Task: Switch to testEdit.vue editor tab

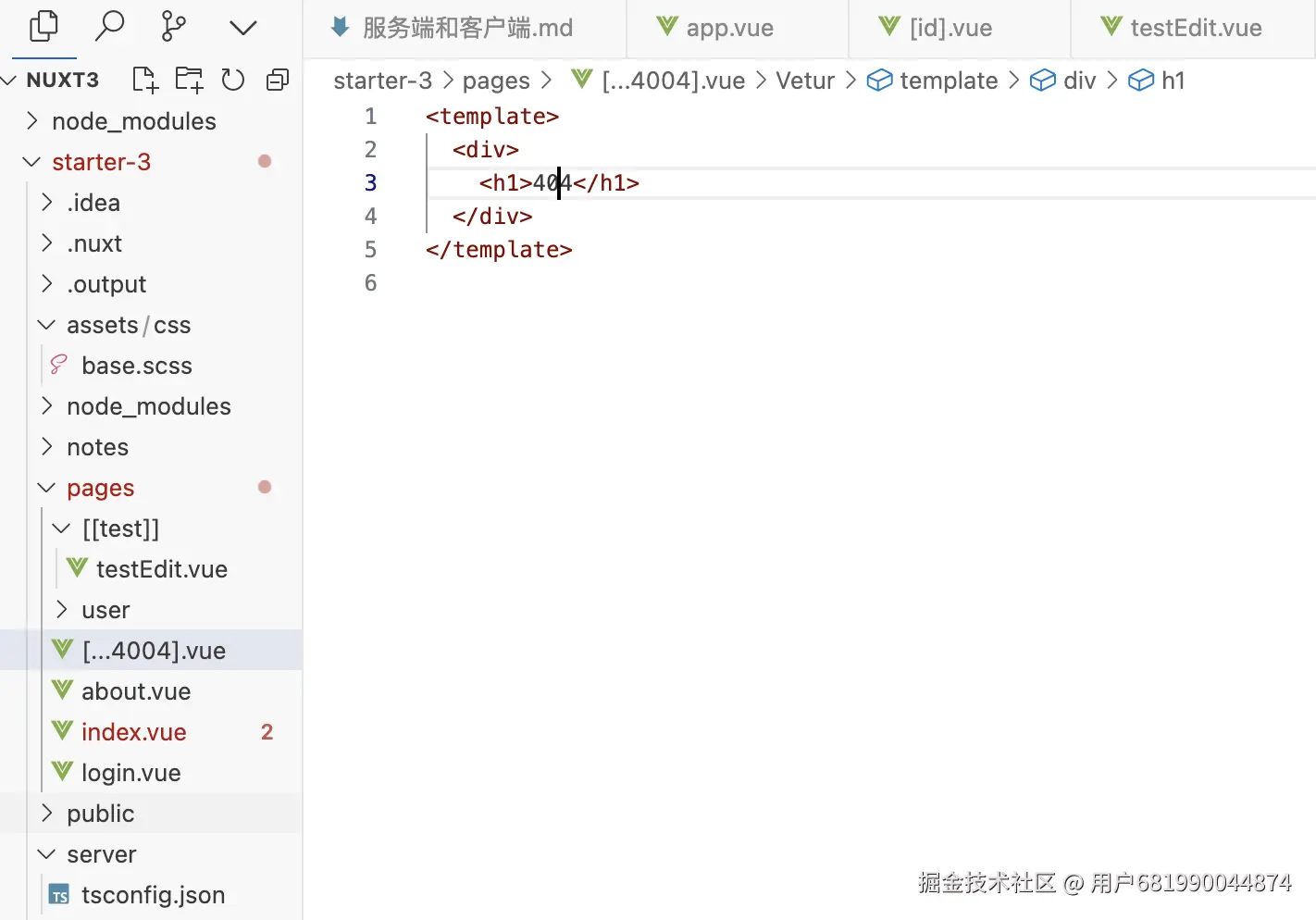Action: [x=1193, y=29]
